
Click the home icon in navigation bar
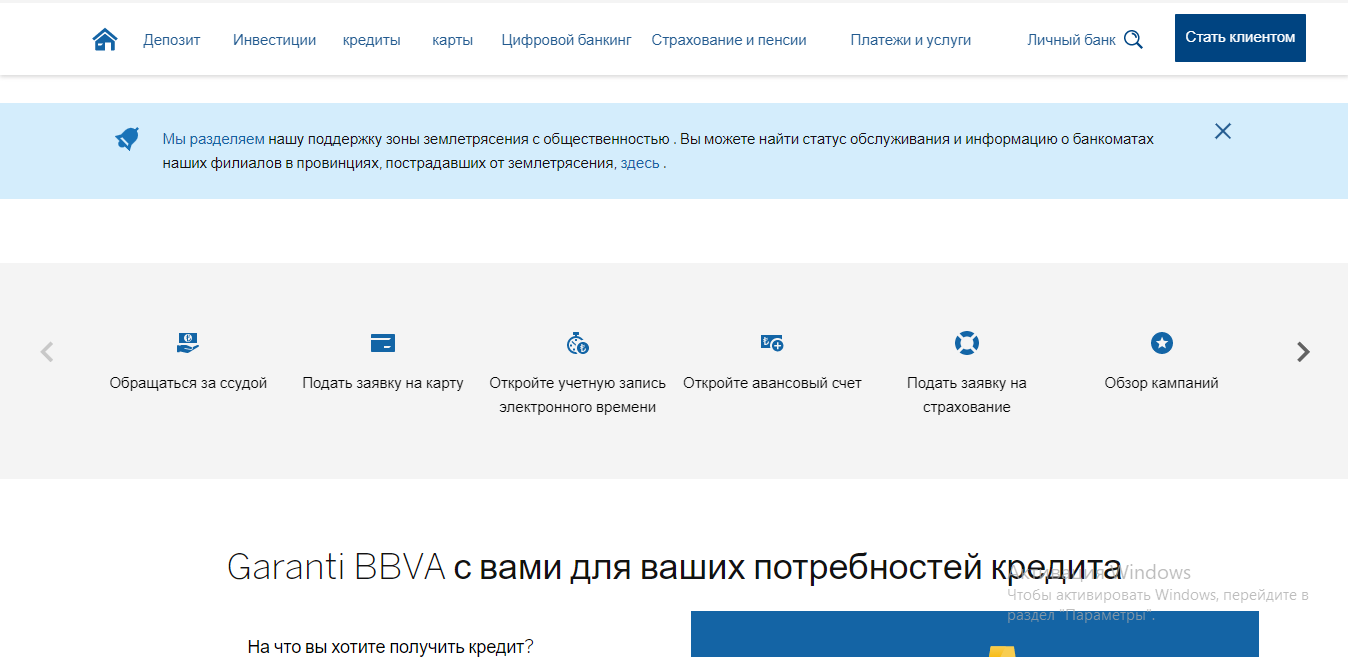point(105,40)
